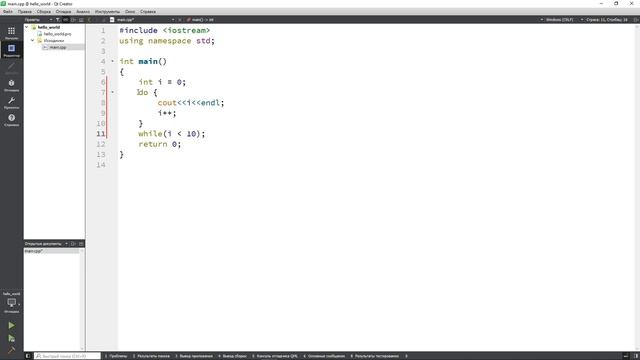Open the Design mode icon
640x360 pixels.
(11, 67)
